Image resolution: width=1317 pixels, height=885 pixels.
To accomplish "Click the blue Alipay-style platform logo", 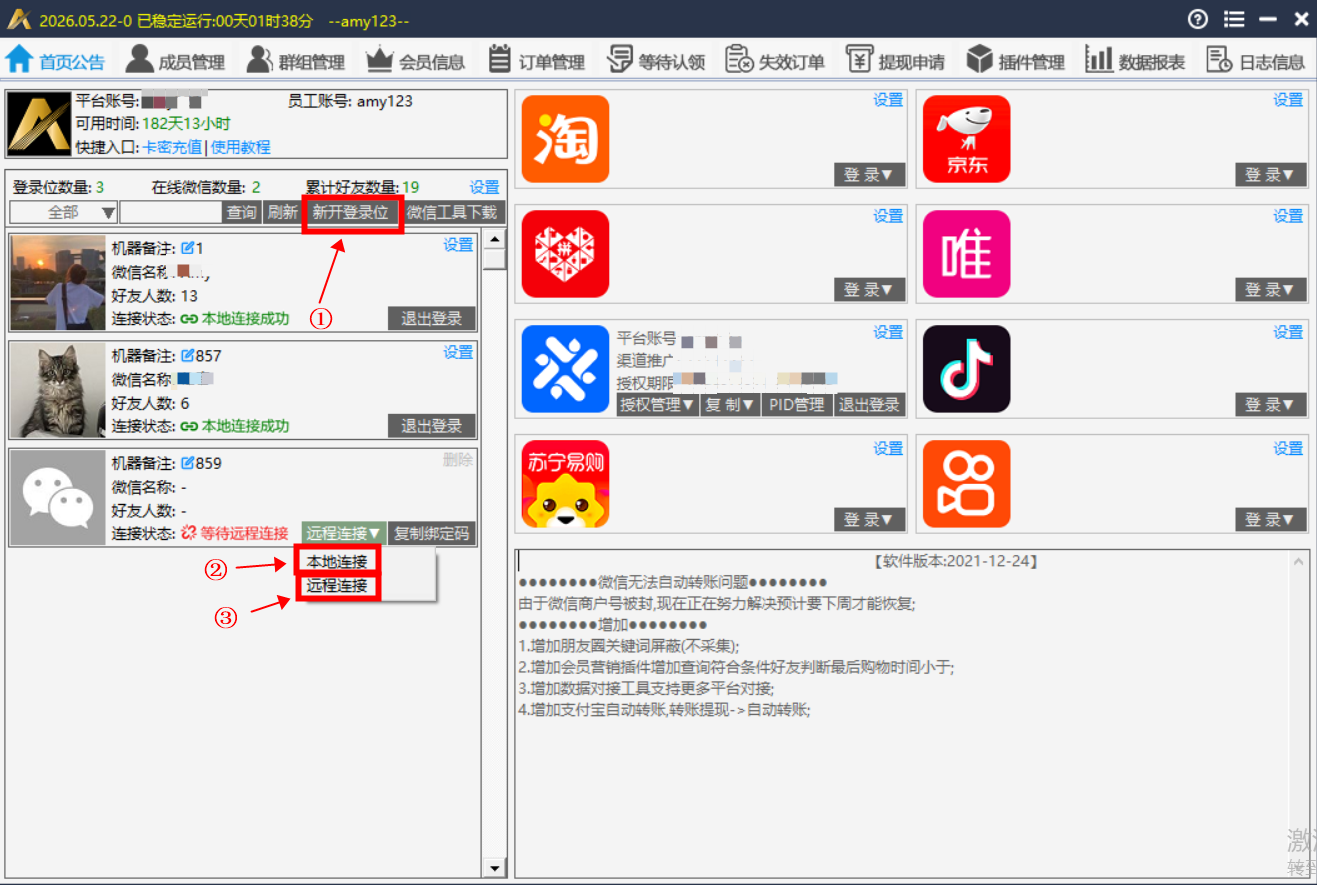I will 565,369.
